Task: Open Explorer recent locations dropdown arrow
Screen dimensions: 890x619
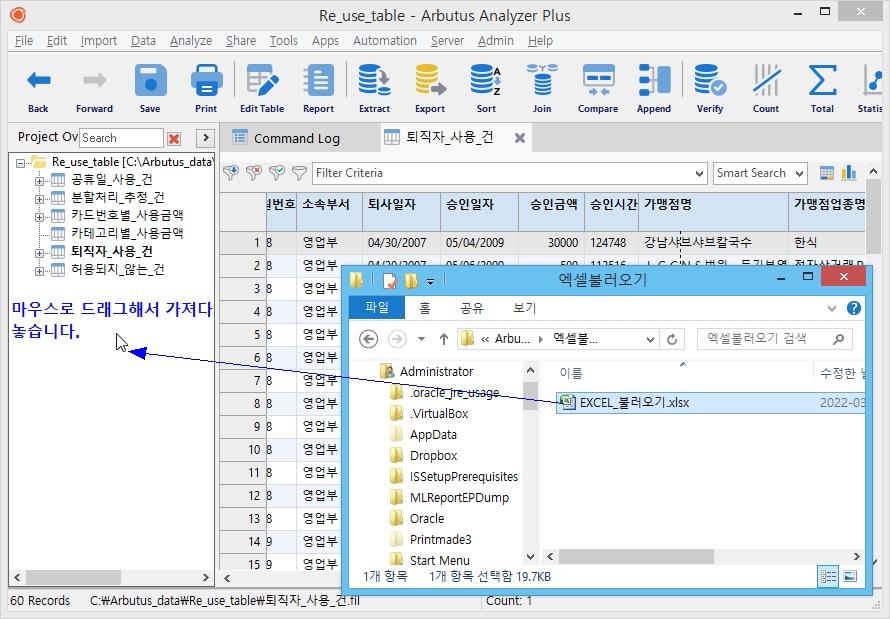Action: pyautogui.click(x=421, y=339)
